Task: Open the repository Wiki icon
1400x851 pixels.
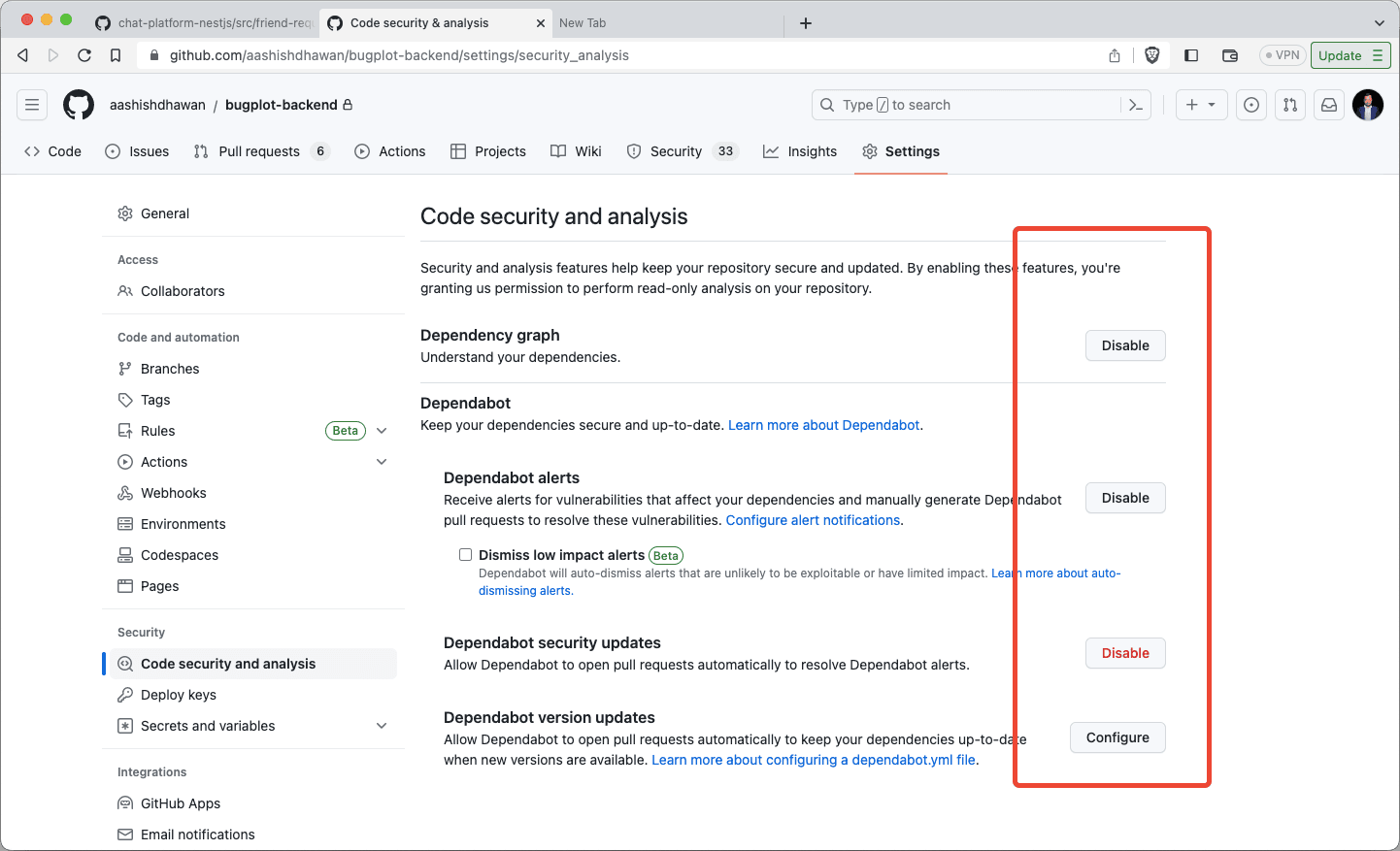Action: coord(558,151)
